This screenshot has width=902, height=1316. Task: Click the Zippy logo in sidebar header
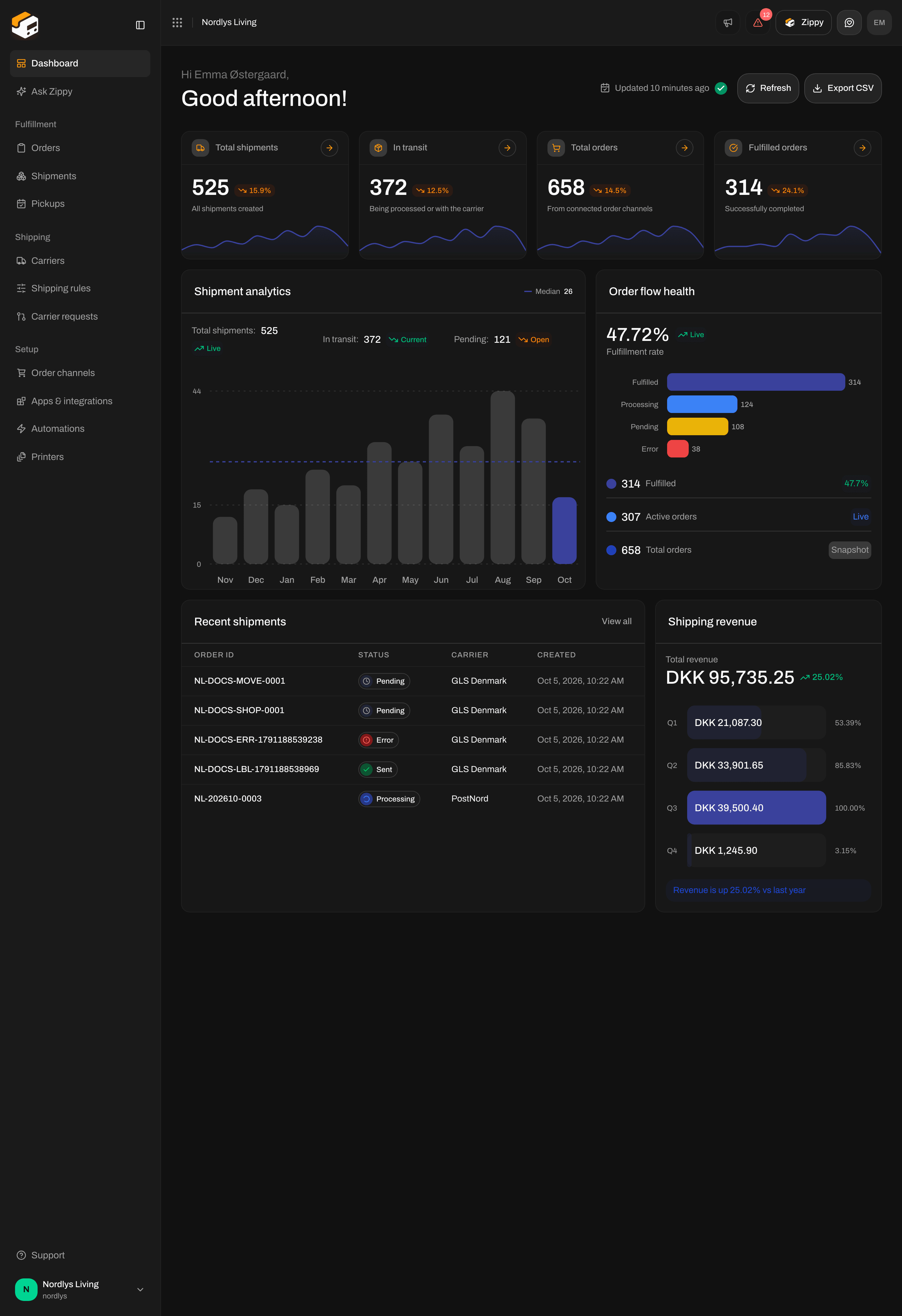[25, 25]
